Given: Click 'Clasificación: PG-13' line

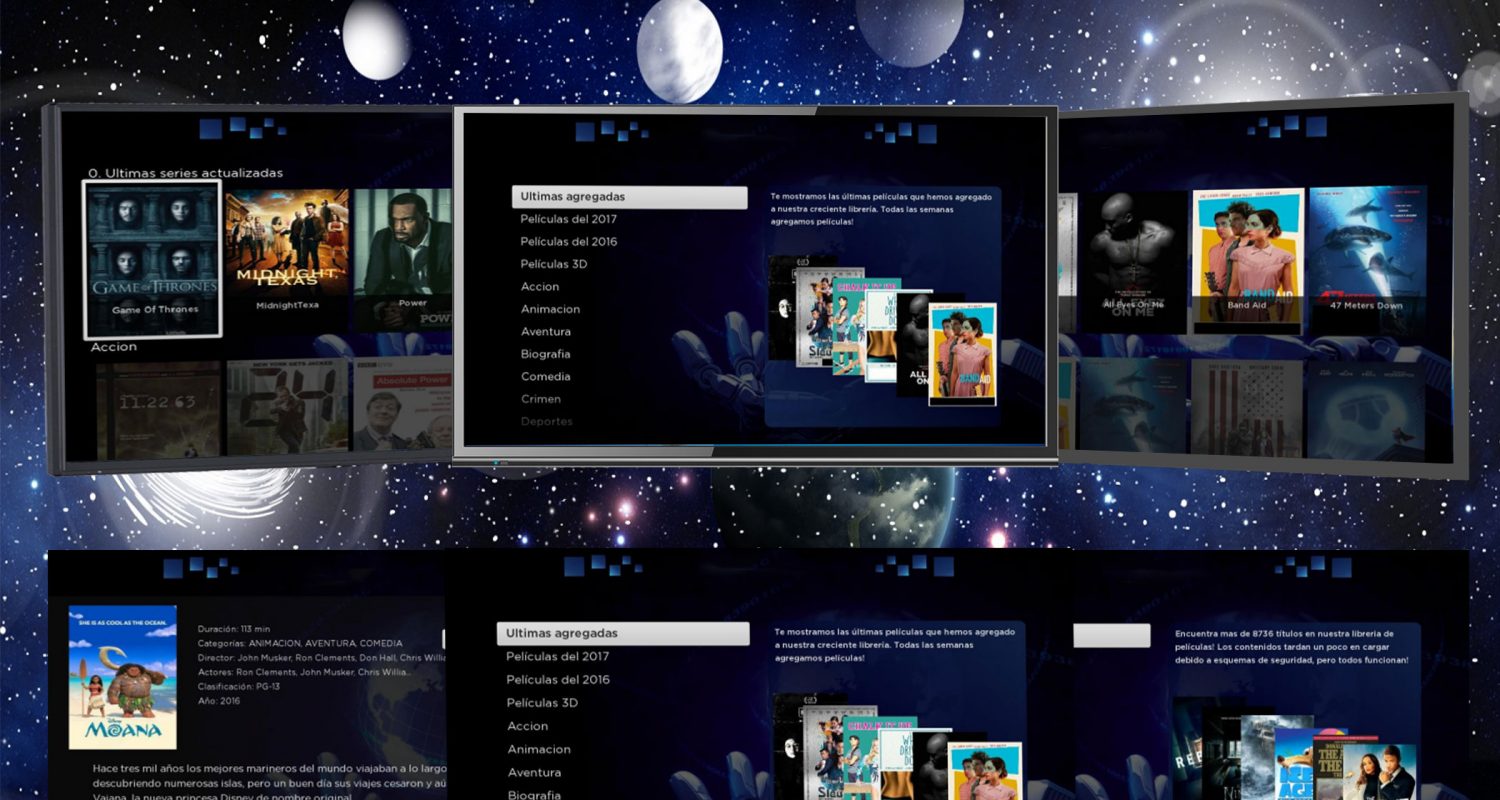Looking at the screenshot, I should click(x=241, y=686).
